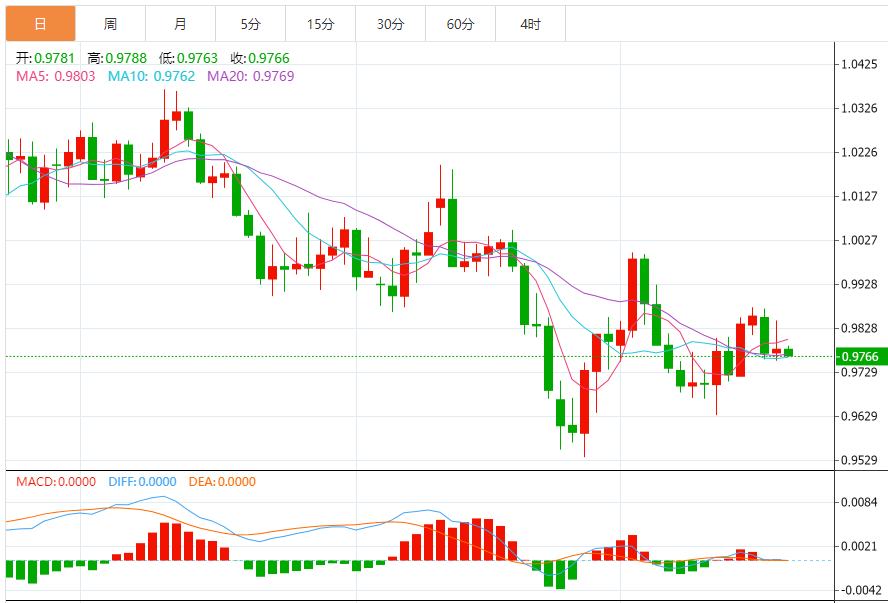888x603 pixels.
Task: Click the 0.0084 MACD axis label
Action: 859,502
